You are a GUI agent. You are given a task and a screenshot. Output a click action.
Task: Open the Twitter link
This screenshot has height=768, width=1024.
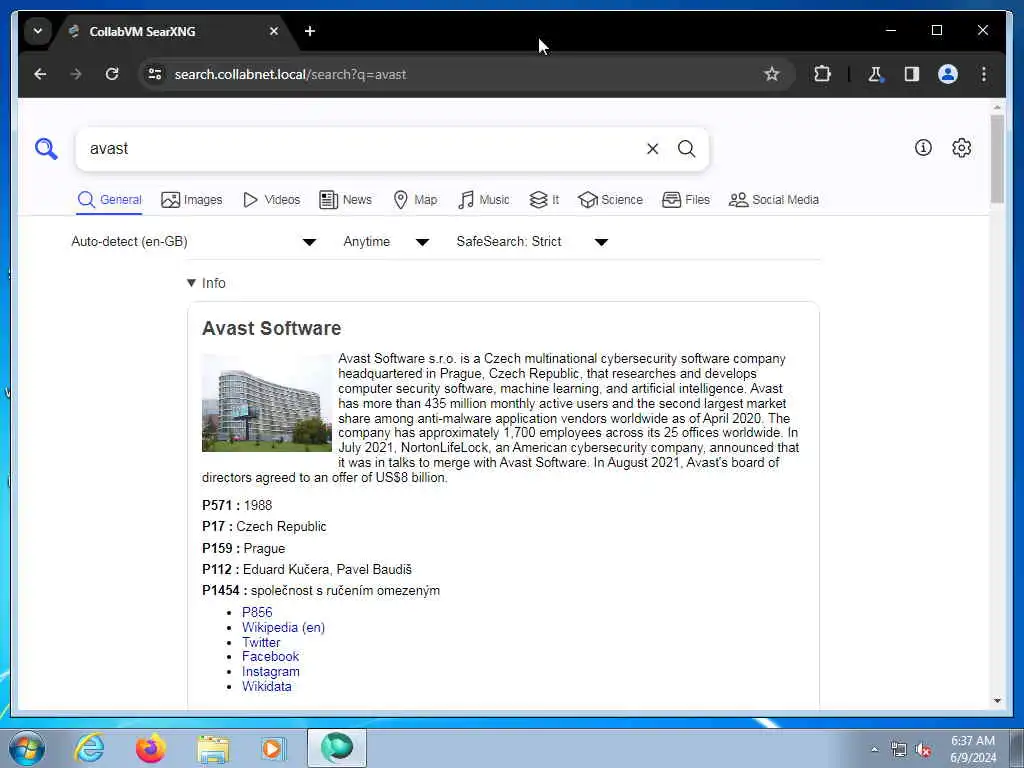tap(261, 643)
